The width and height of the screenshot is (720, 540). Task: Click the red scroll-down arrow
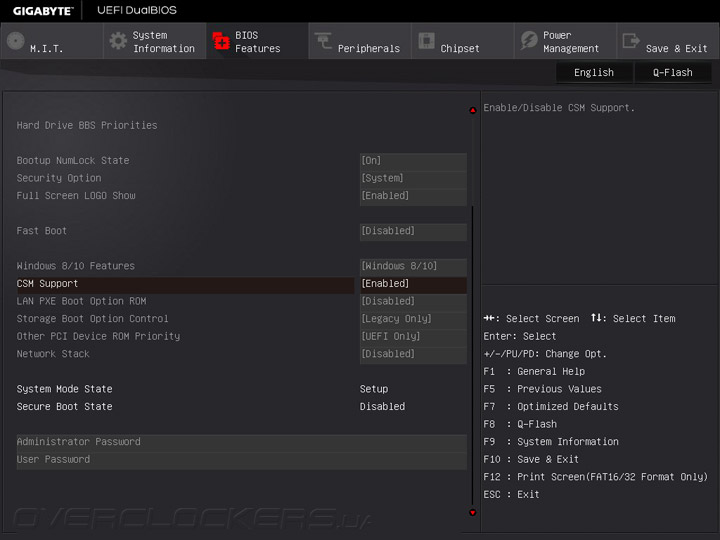472,512
